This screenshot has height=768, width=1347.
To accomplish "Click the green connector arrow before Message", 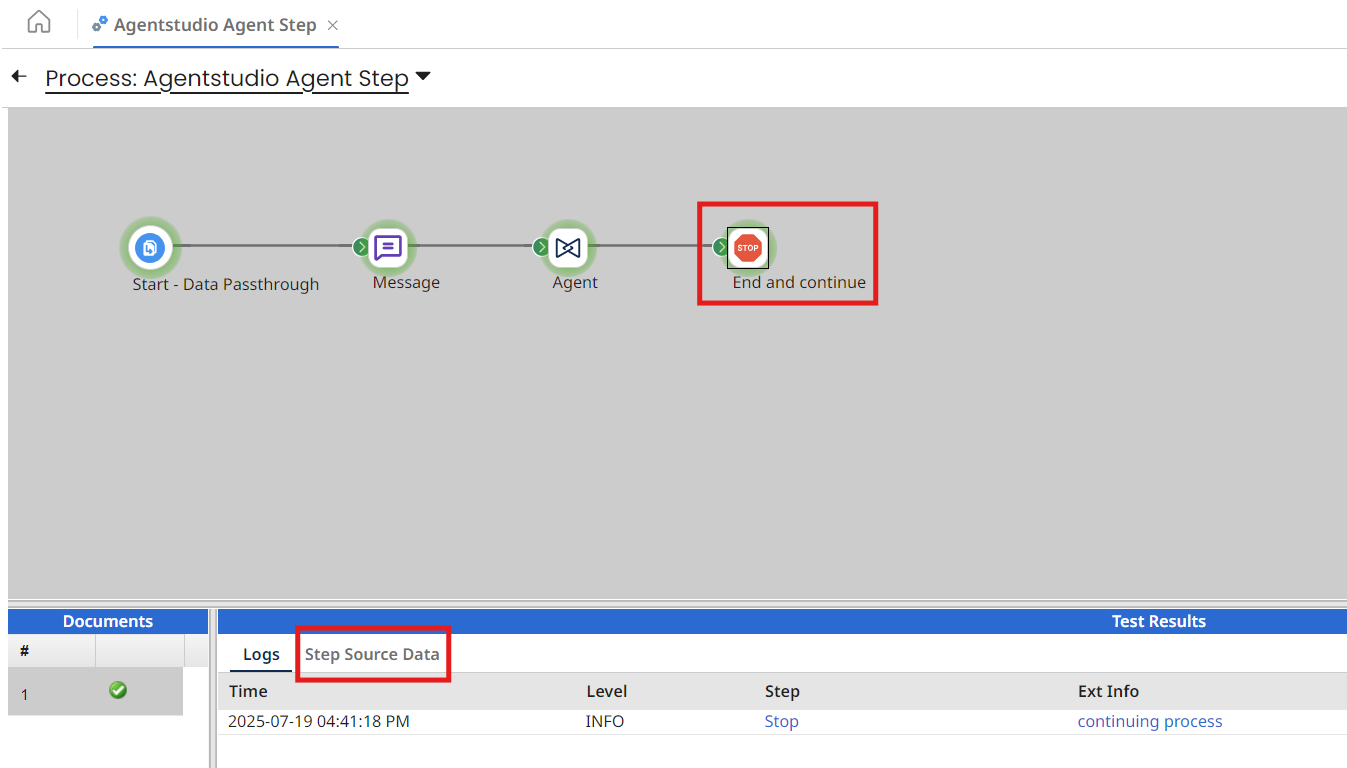I will [x=360, y=246].
